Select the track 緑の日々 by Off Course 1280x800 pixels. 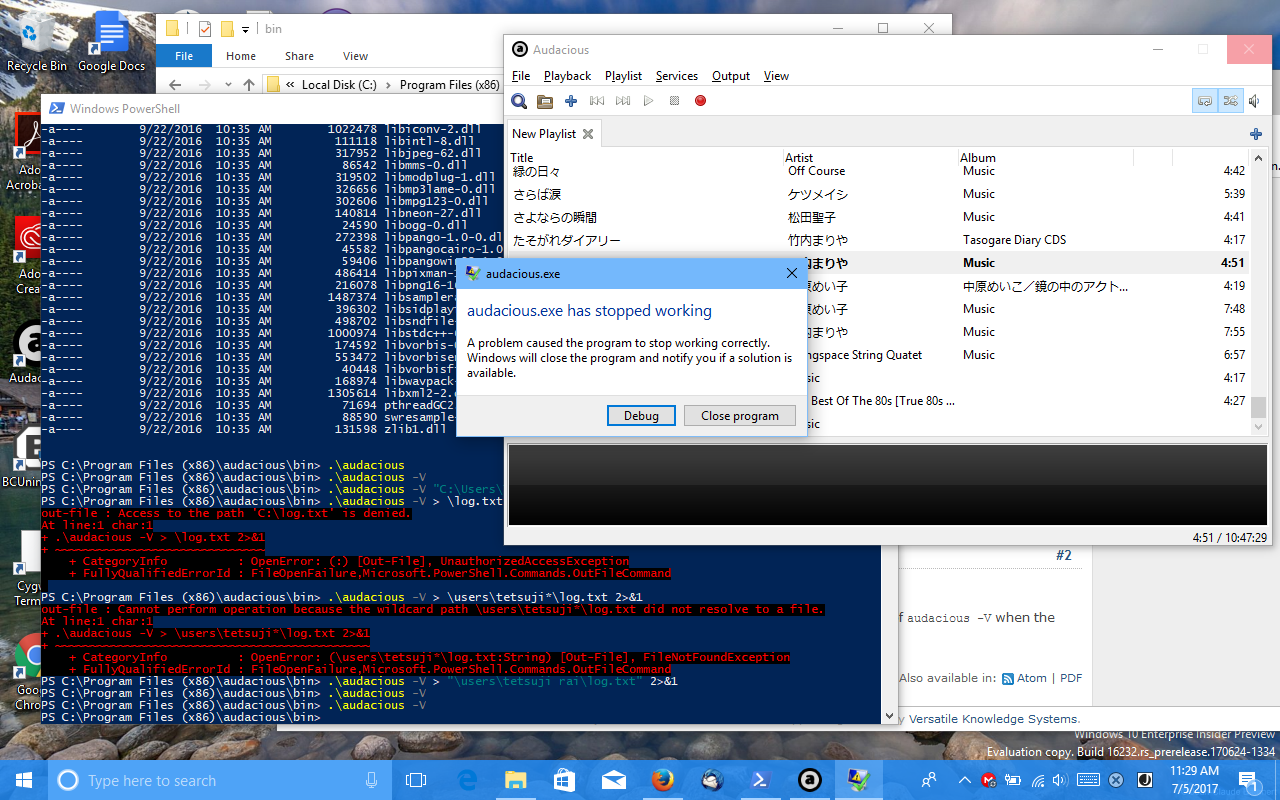(x=880, y=171)
